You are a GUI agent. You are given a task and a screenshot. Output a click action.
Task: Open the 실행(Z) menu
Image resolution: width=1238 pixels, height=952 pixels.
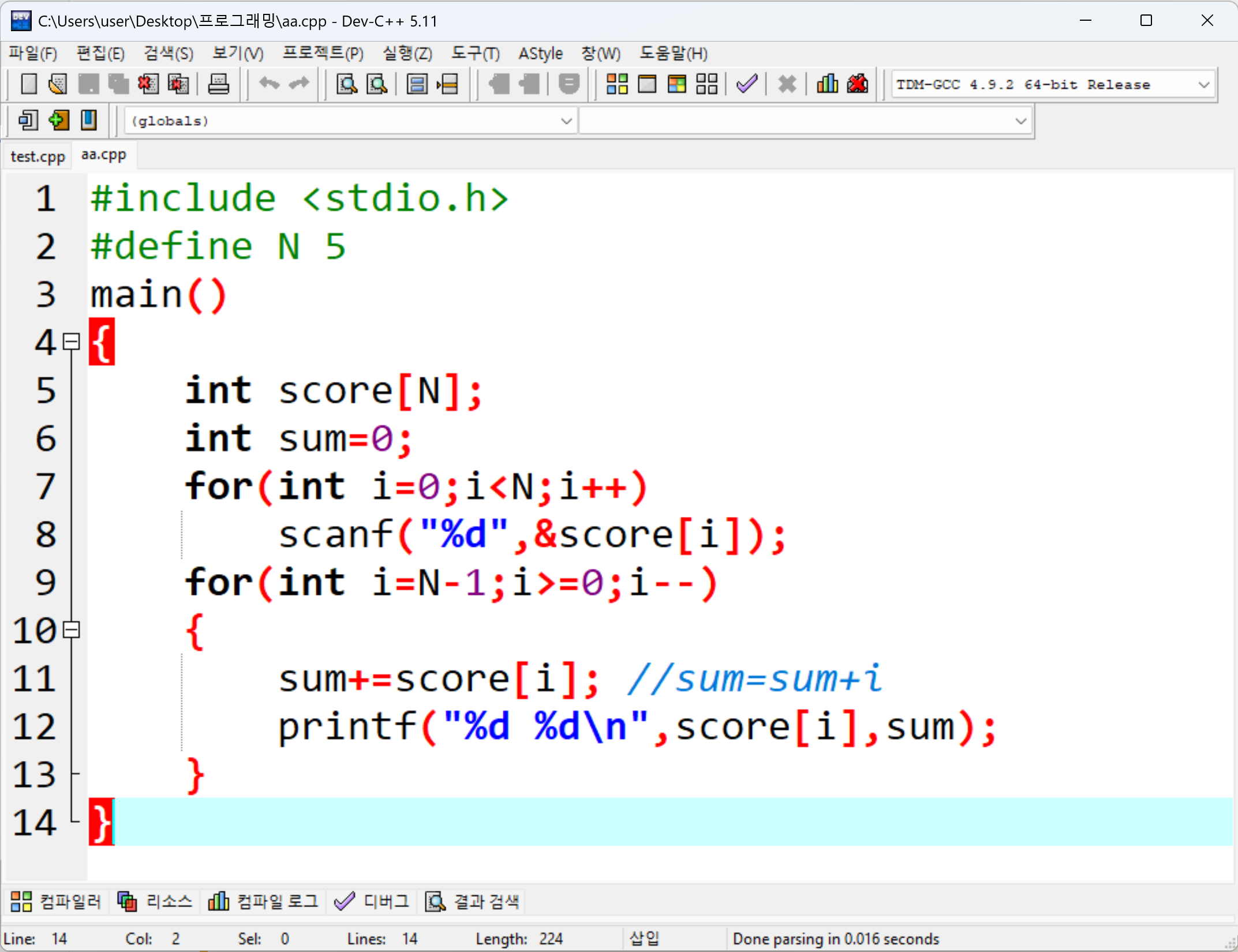pyautogui.click(x=407, y=54)
